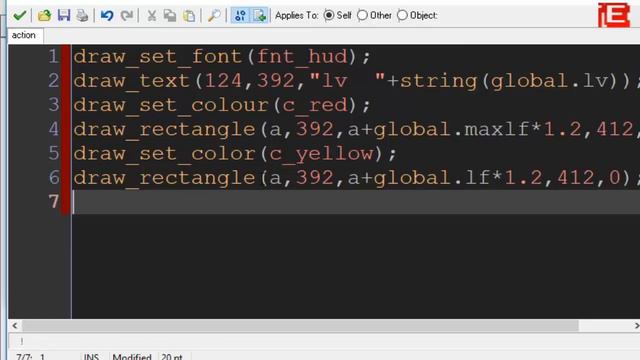Open a script file with folder icon
Screen dimensions: 640x360
(44, 16)
